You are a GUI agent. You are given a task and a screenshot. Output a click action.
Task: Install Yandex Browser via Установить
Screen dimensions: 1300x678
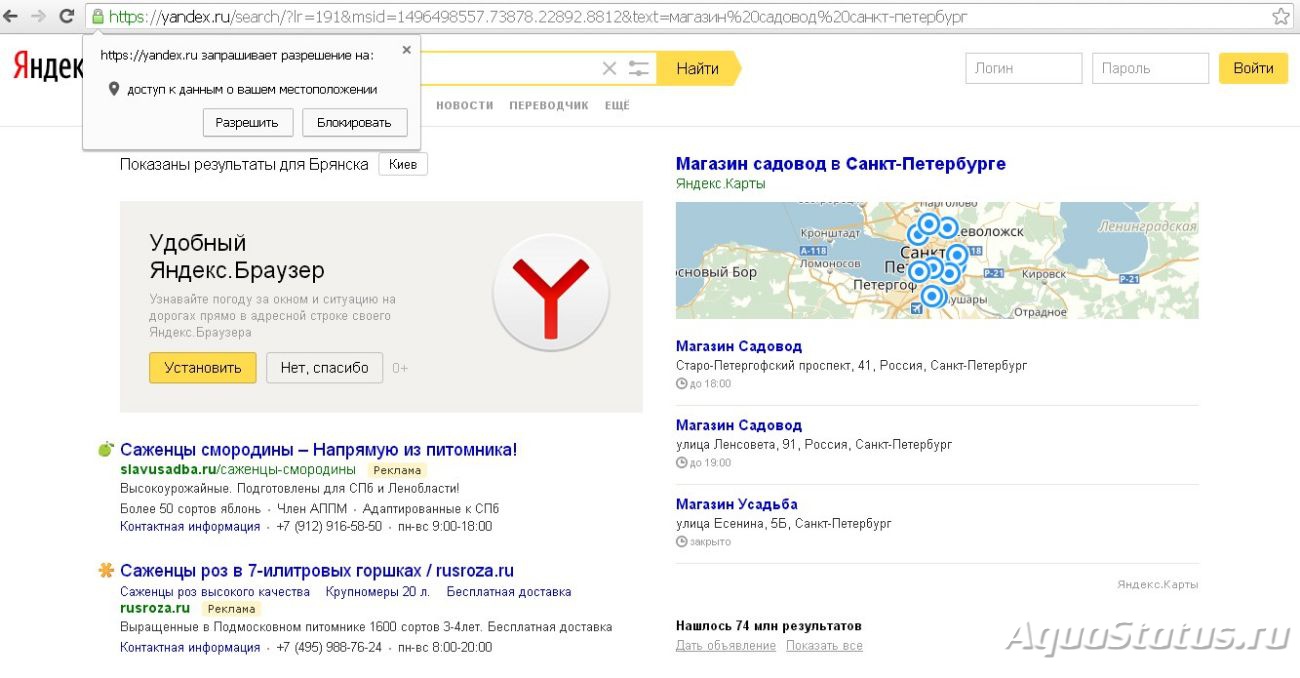[x=203, y=367]
